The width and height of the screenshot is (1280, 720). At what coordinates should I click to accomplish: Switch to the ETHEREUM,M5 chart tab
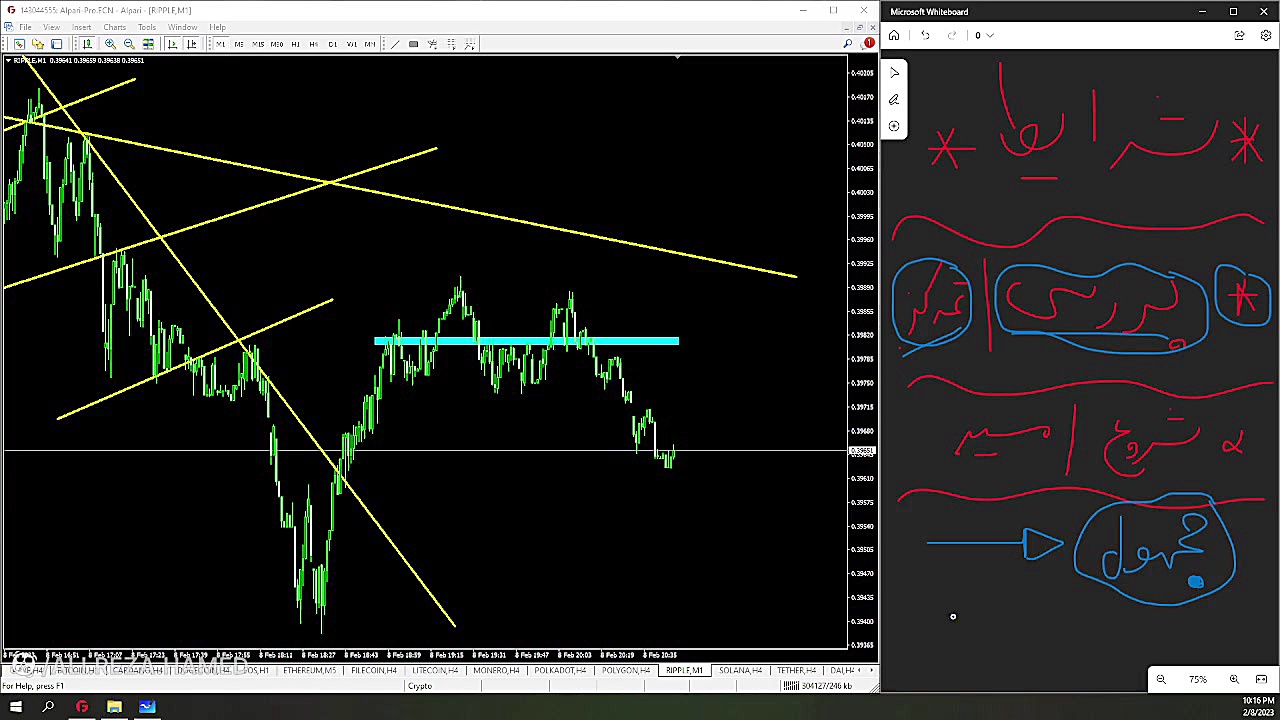click(309, 670)
